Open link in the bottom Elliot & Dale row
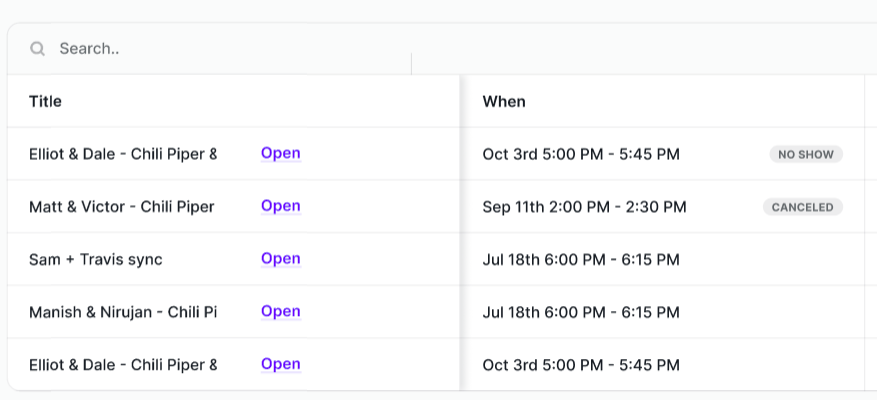This screenshot has height=400, width=877. click(x=281, y=365)
